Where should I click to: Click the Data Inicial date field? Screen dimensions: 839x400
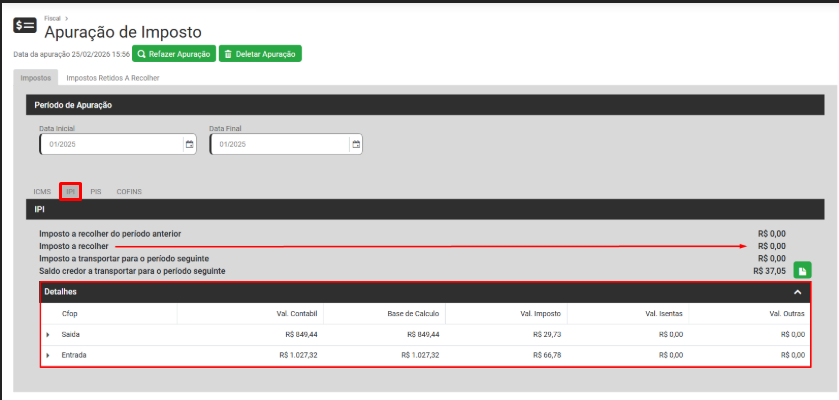pyautogui.click(x=110, y=144)
